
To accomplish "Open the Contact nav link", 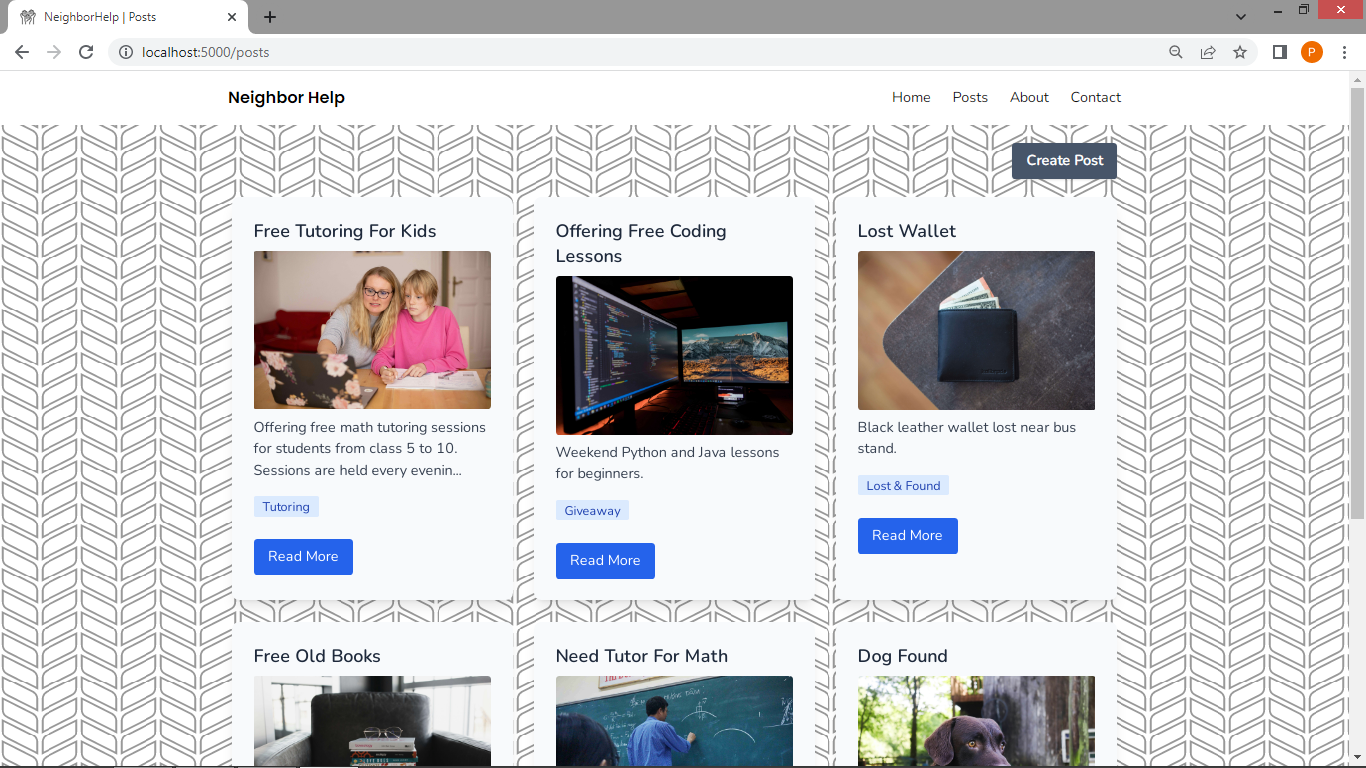I will click(1096, 97).
